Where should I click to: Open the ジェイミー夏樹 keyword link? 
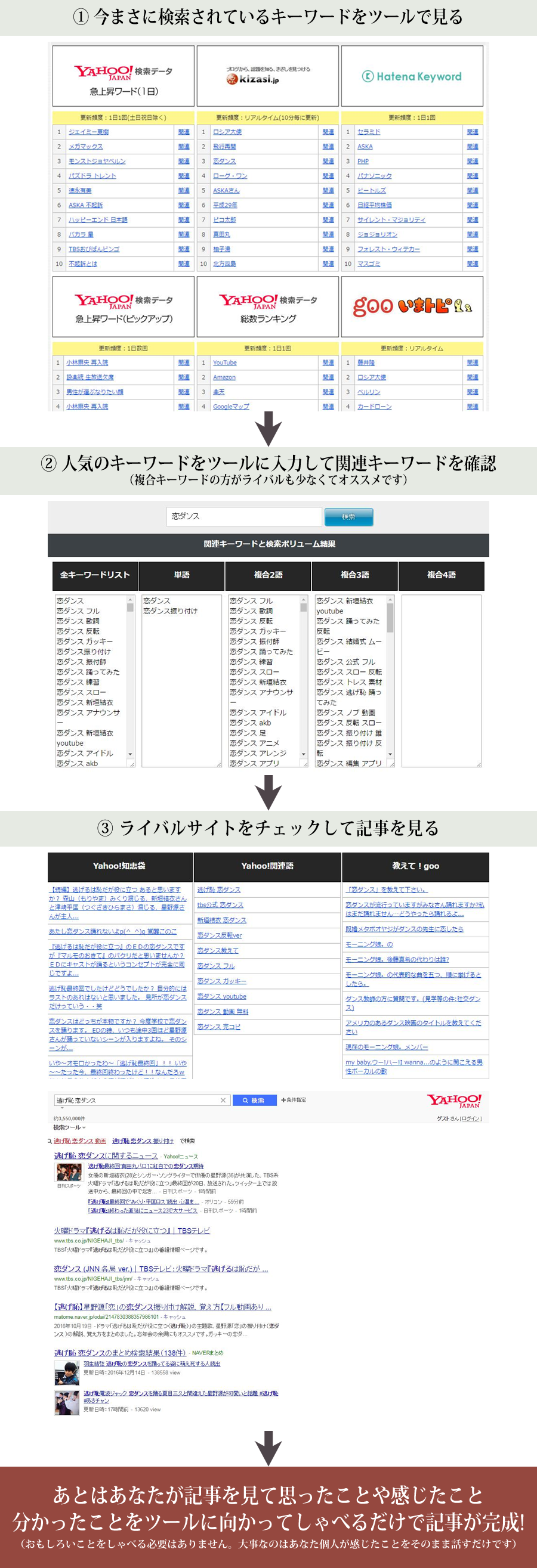(x=89, y=132)
